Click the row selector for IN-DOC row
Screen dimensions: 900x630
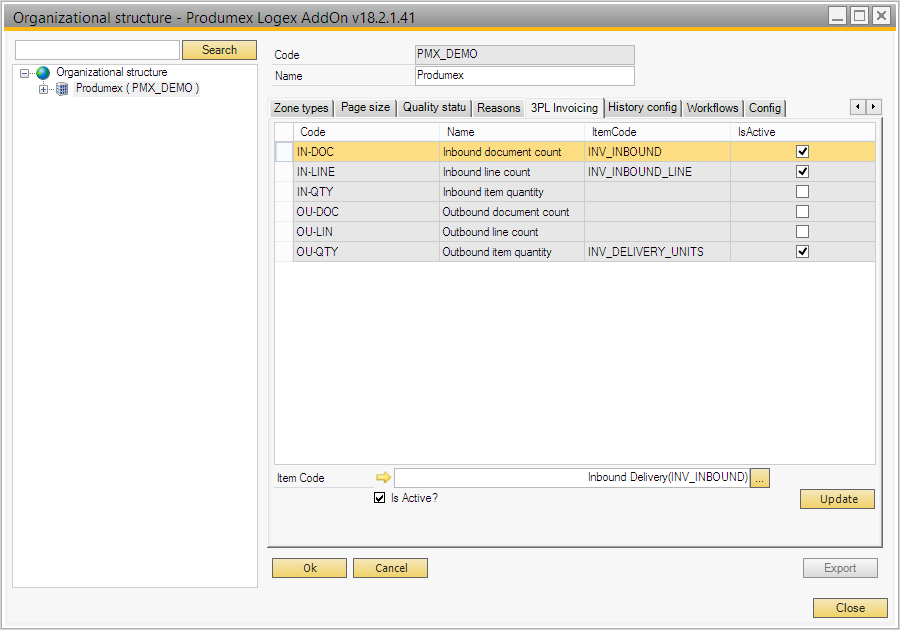click(x=284, y=152)
